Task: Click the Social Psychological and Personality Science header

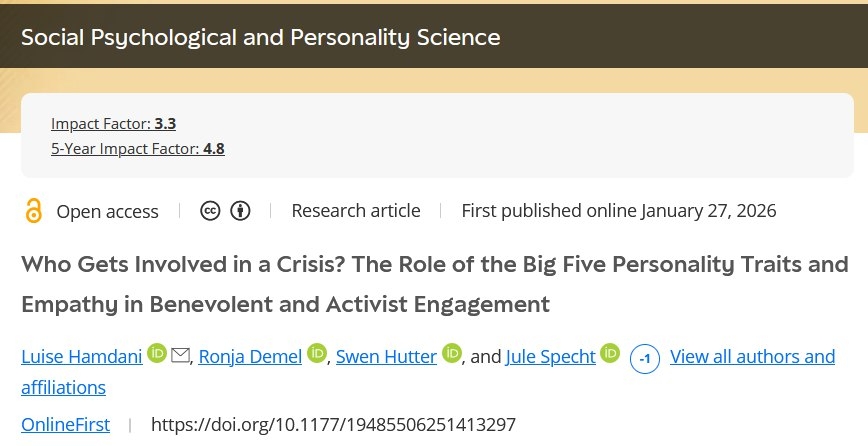Action: click(x=260, y=39)
